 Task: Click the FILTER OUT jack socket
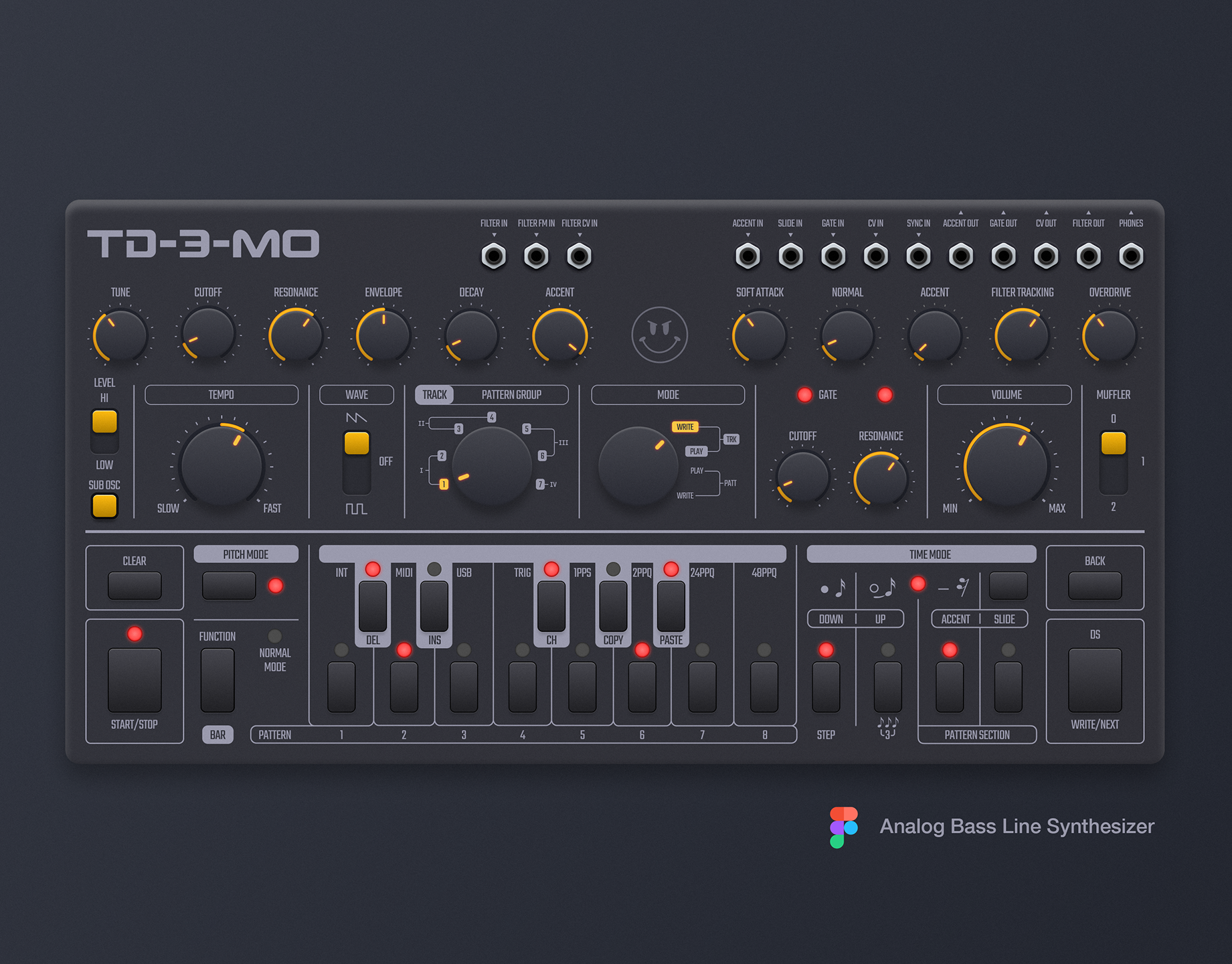pos(1089,256)
